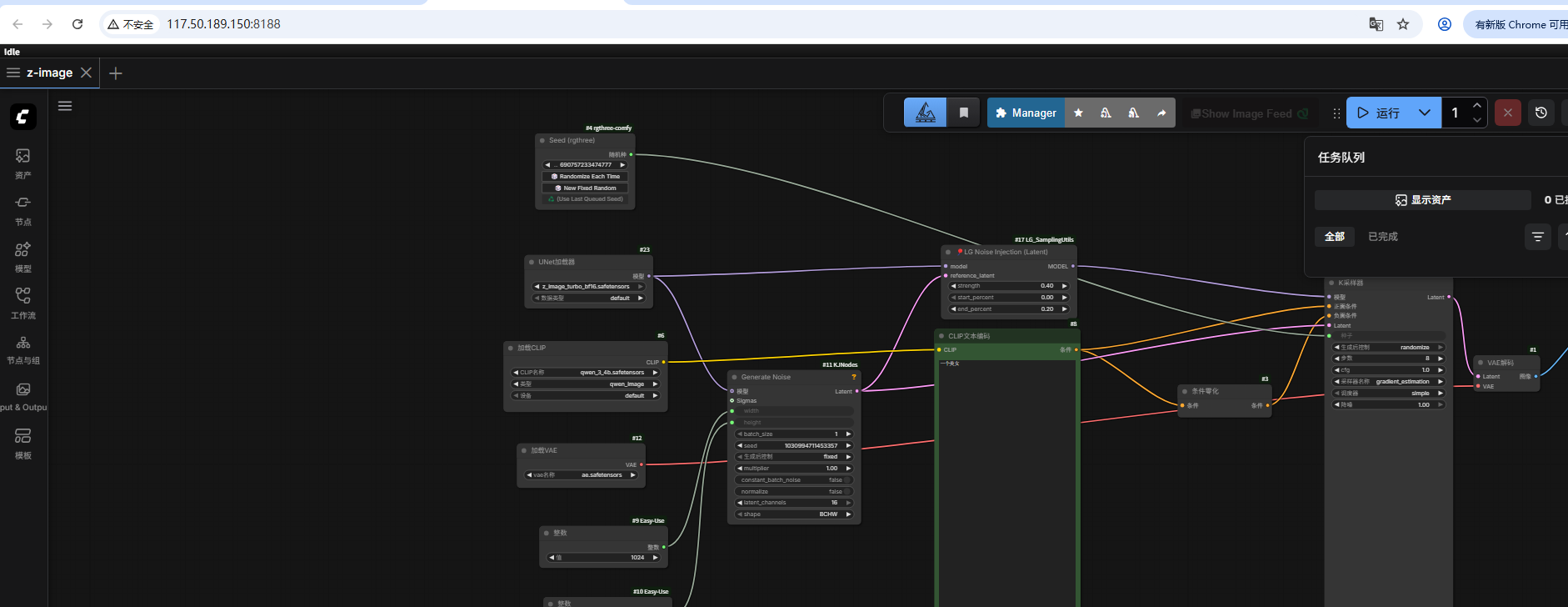Image resolution: width=1568 pixels, height=607 pixels.
Task: Select the 已完成 tab in task queue
Action: (x=1383, y=237)
